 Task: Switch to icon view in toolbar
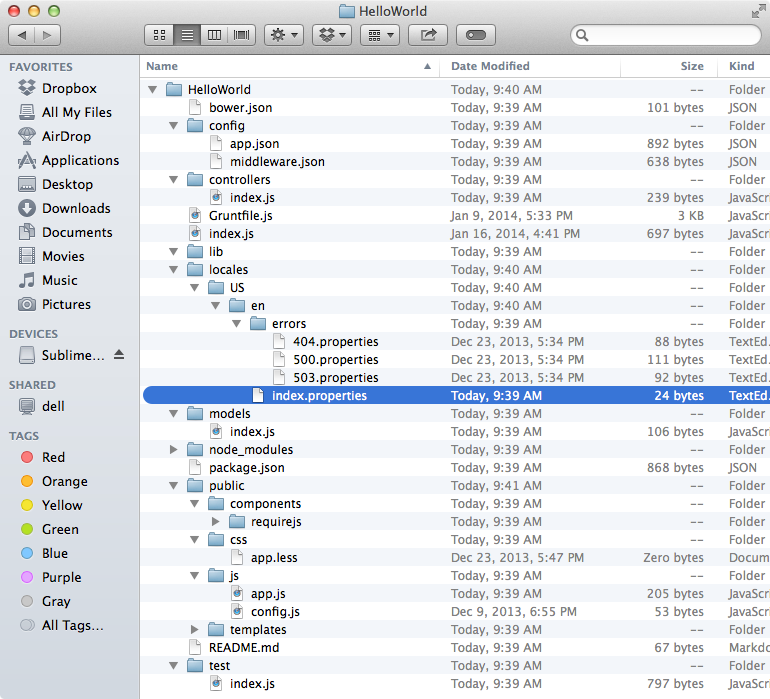pos(159,35)
